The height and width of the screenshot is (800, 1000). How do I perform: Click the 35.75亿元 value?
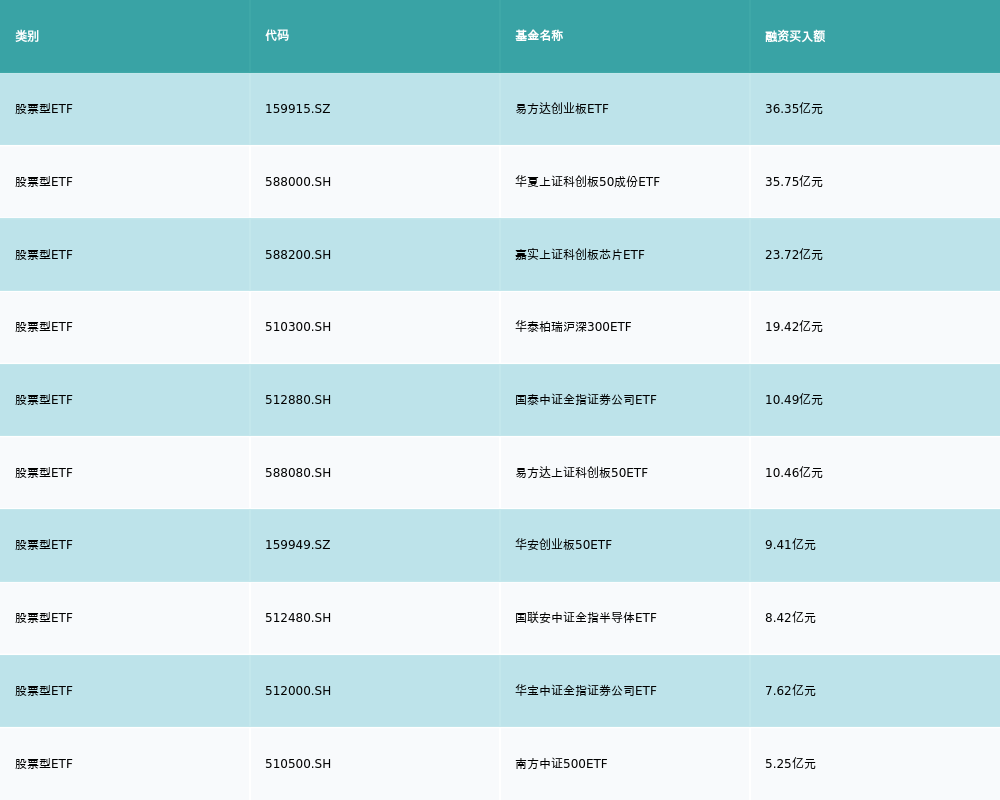(793, 182)
